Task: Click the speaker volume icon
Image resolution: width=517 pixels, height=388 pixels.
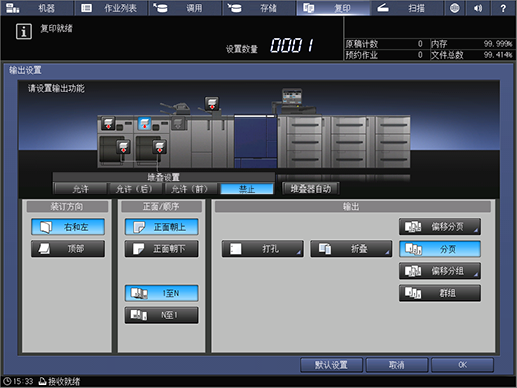Action: tap(478, 8)
